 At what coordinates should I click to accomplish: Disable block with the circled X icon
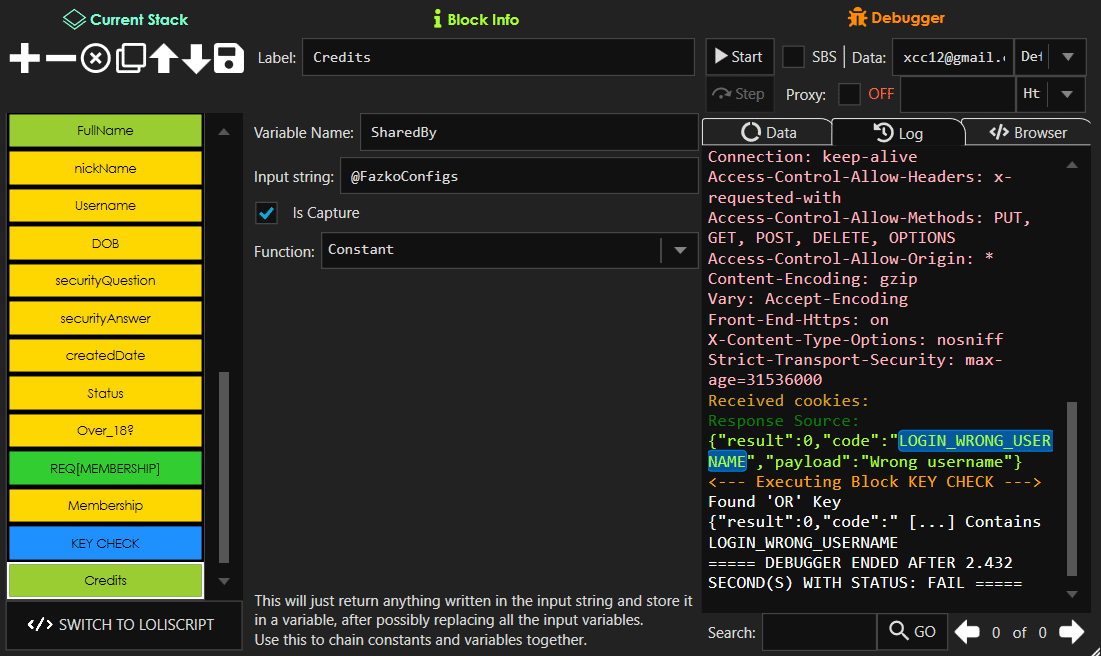tap(94, 59)
